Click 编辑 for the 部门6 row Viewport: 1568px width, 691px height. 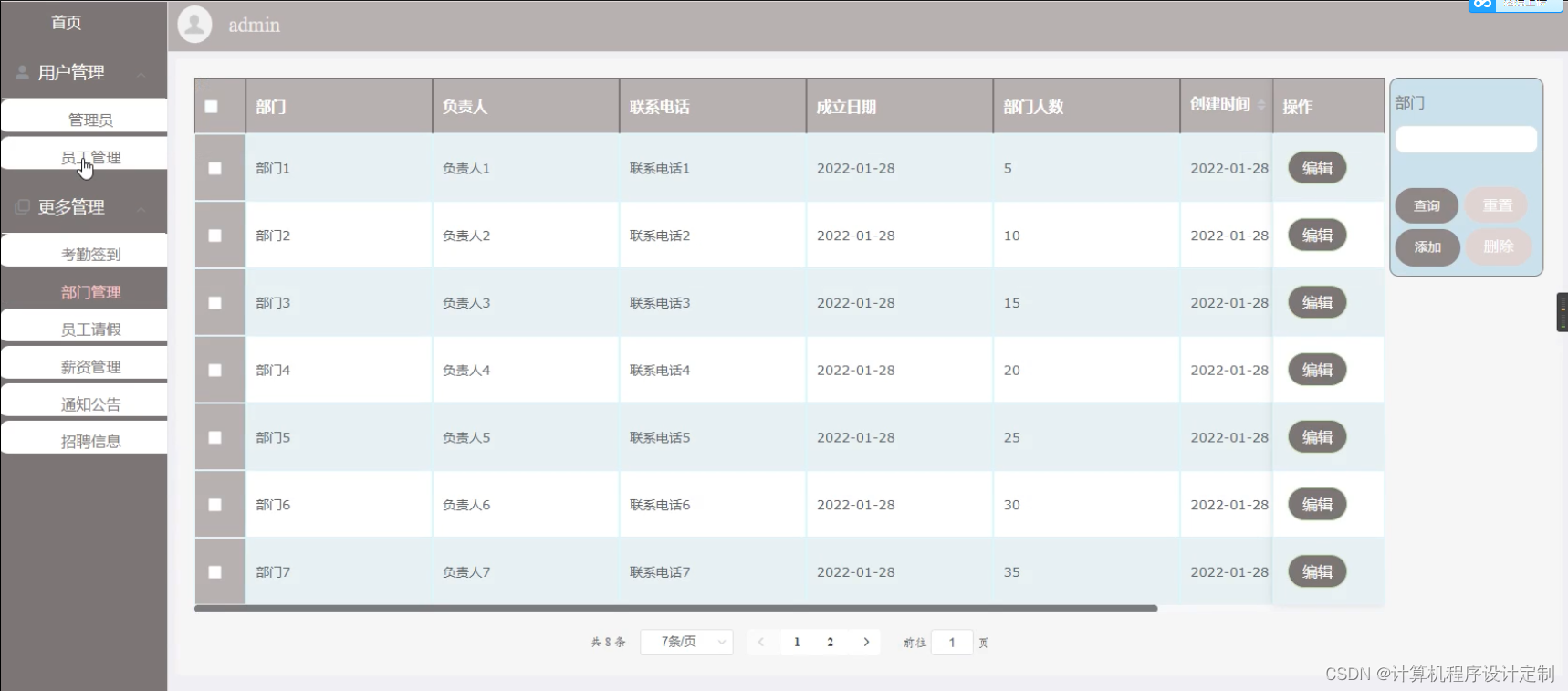1317,505
